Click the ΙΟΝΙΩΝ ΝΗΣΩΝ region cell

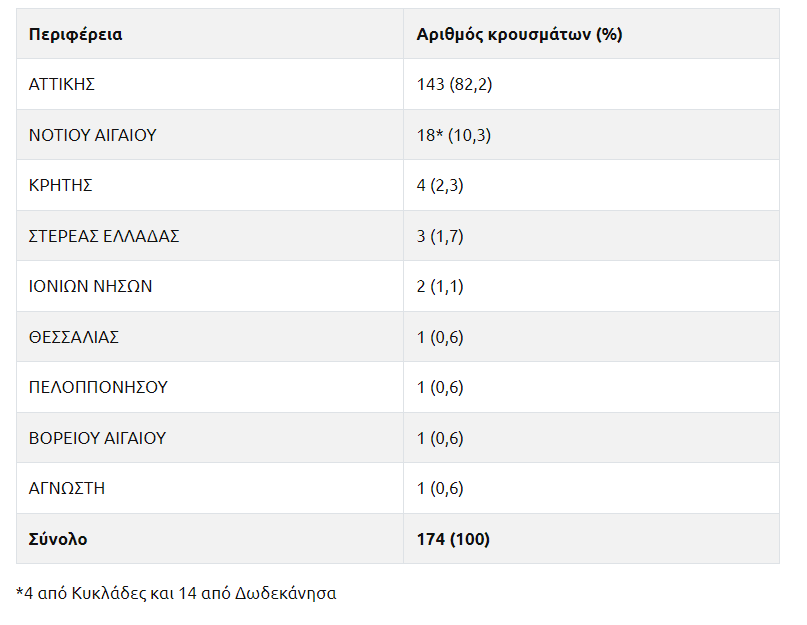click(x=91, y=286)
